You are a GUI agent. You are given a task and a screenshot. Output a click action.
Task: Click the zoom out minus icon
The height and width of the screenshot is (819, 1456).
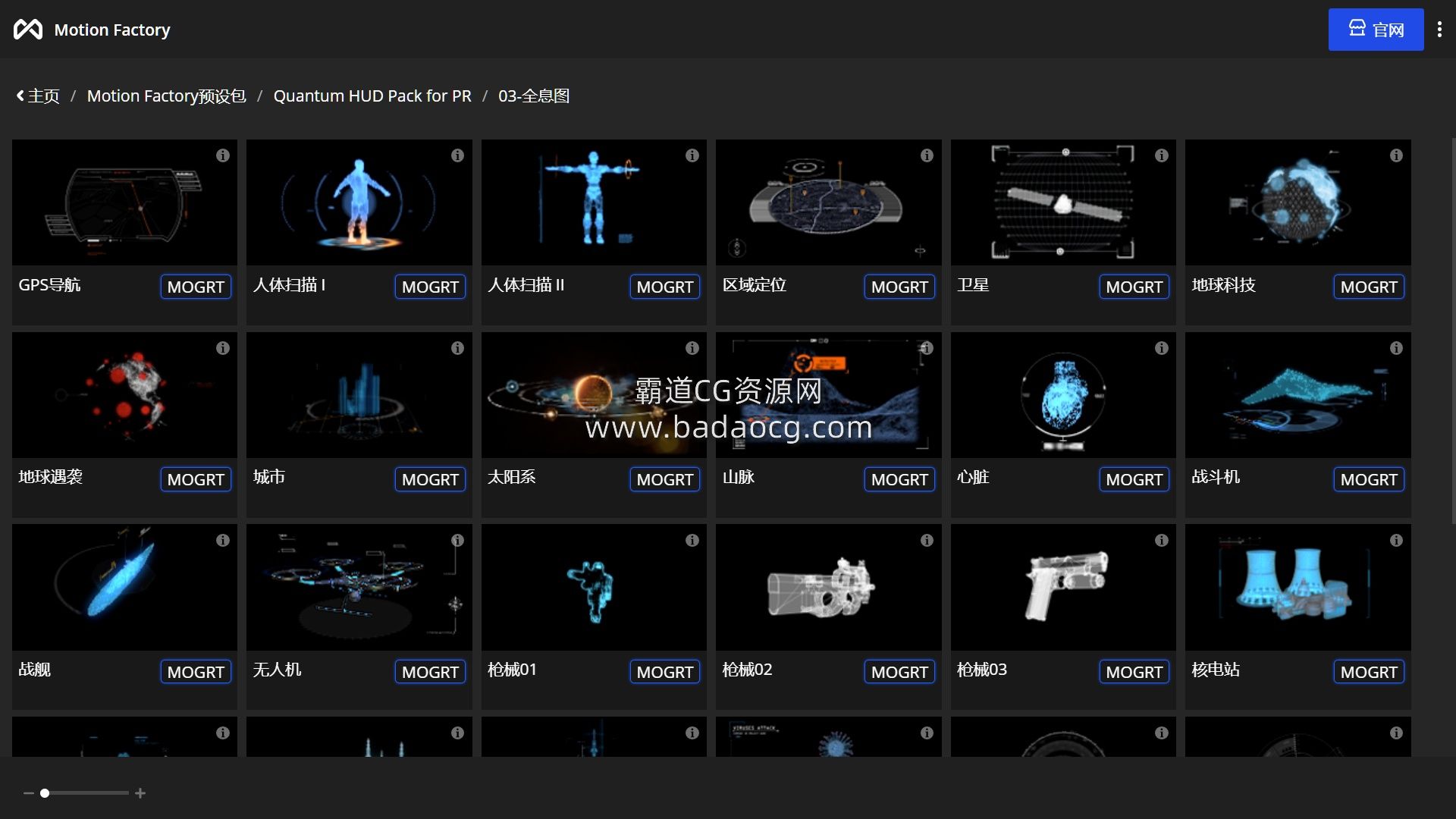(29, 793)
